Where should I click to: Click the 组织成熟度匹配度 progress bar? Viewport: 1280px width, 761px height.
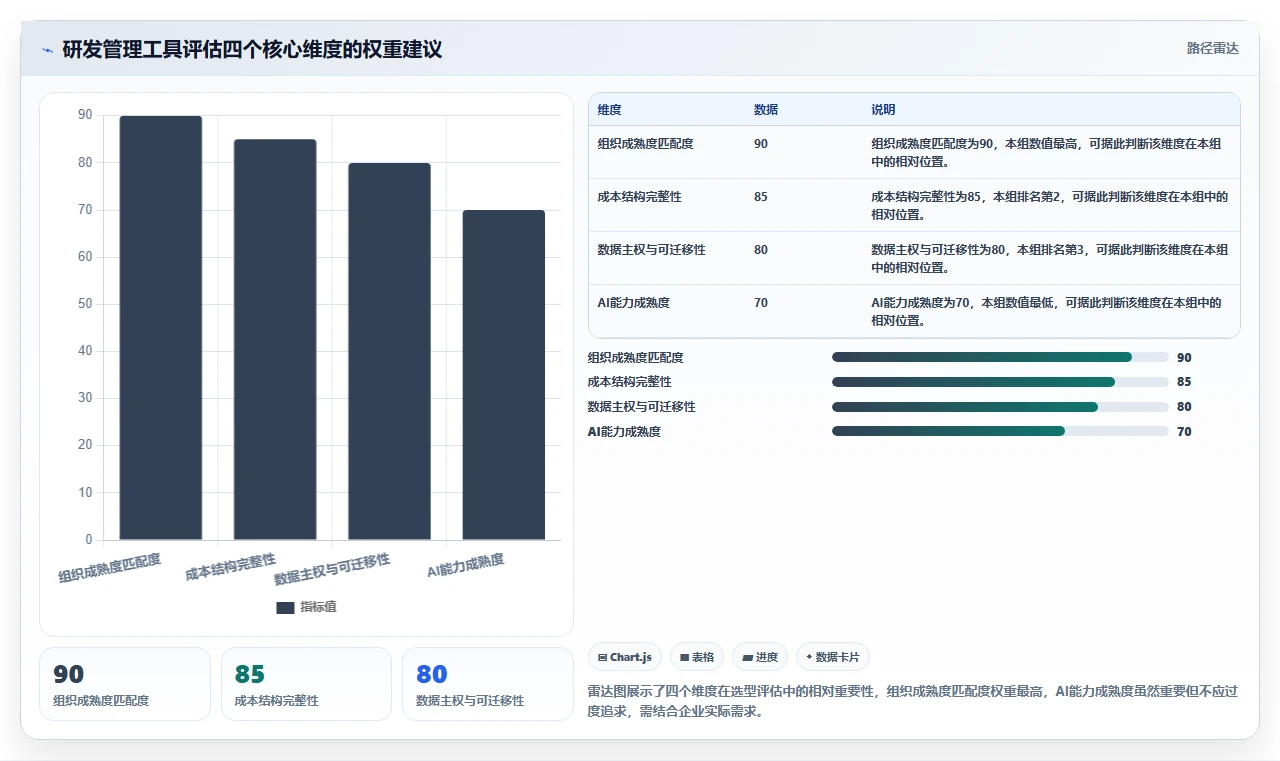[x=1000, y=357]
